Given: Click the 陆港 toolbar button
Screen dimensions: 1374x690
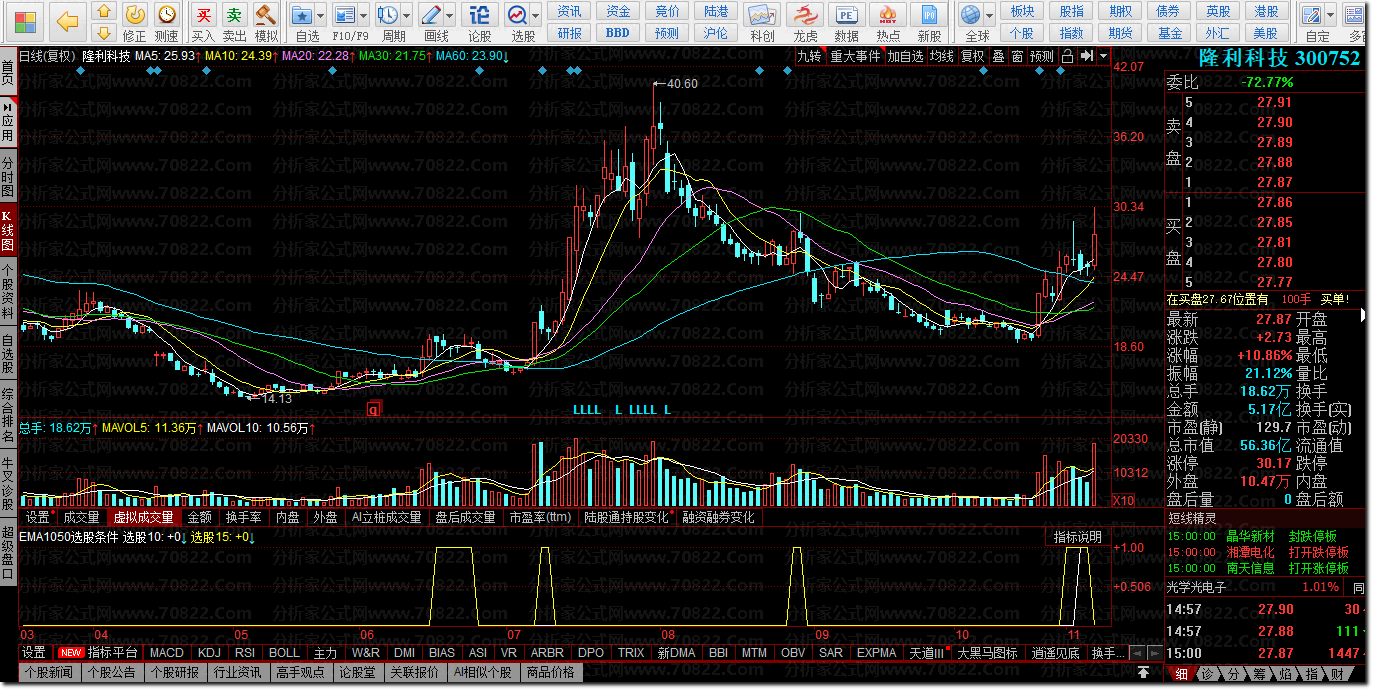Looking at the screenshot, I should click(716, 11).
